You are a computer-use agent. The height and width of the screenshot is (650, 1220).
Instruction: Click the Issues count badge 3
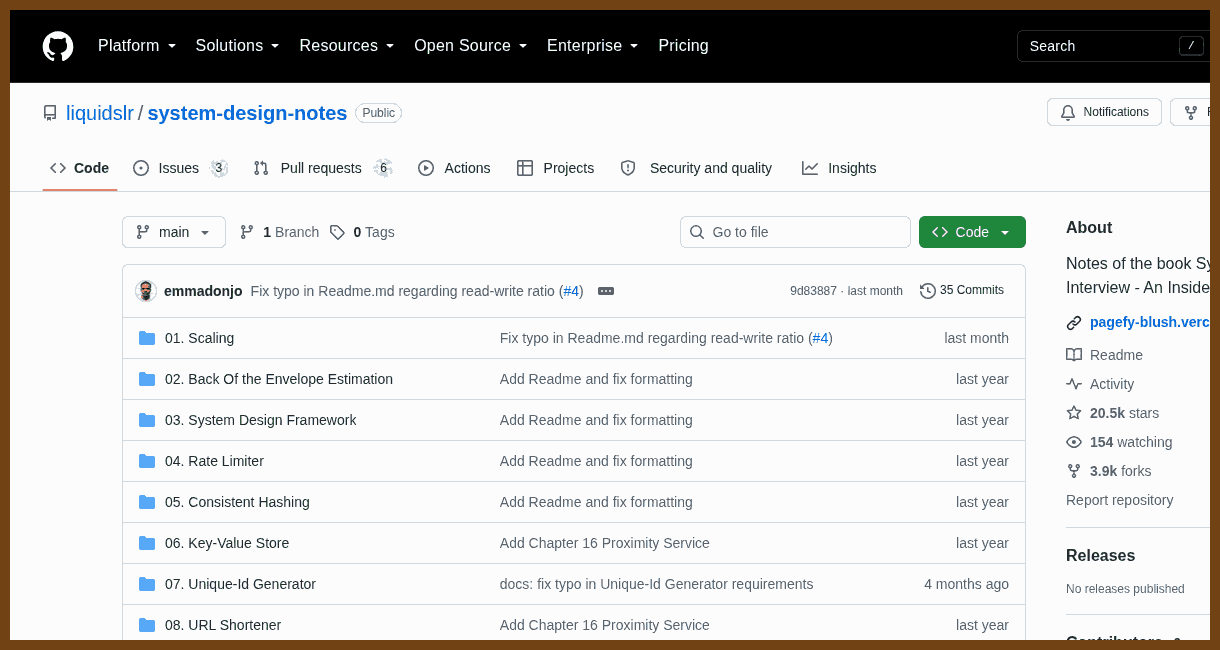click(219, 168)
